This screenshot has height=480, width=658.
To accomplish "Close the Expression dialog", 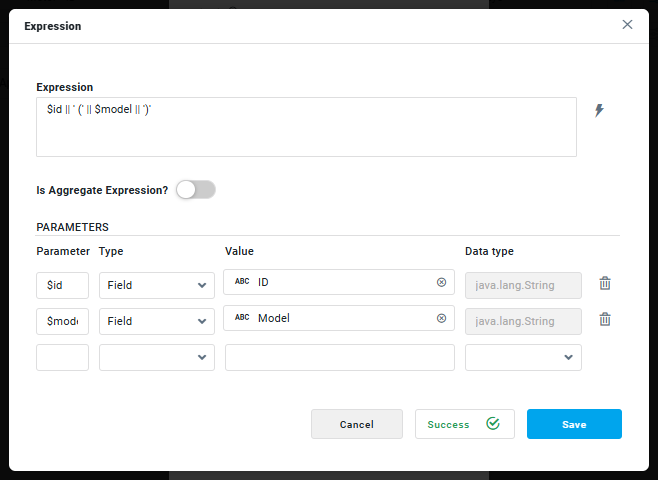I will 627,25.
